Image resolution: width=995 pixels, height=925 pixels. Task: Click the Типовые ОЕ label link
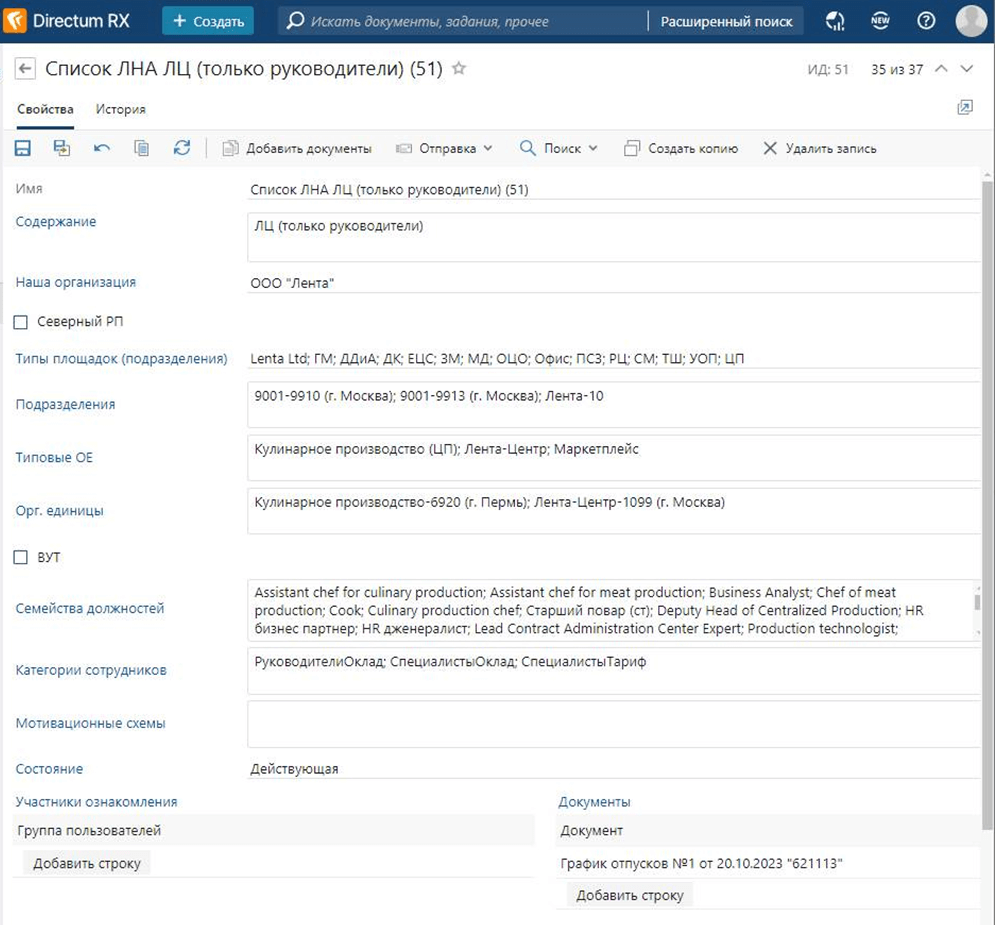click(x=54, y=457)
